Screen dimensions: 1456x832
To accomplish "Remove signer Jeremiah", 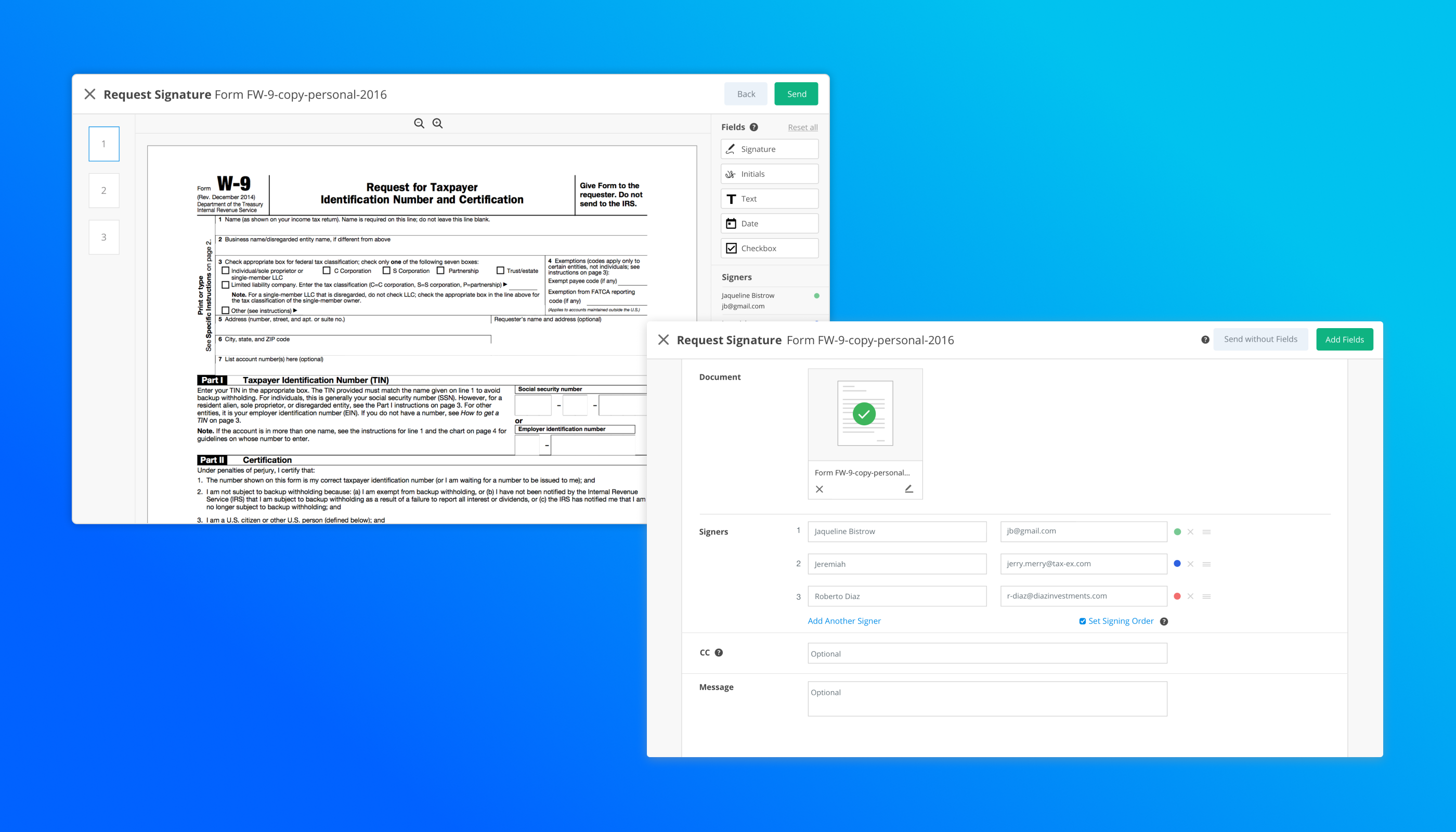I will (x=1190, y=564).
